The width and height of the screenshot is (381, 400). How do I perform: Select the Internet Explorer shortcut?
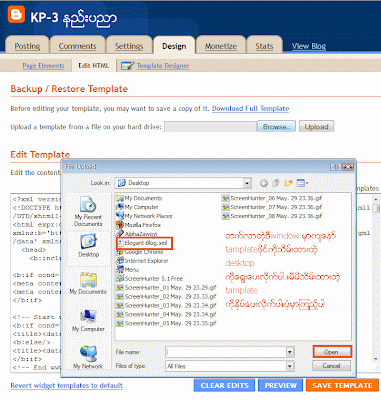pos(142,261)
